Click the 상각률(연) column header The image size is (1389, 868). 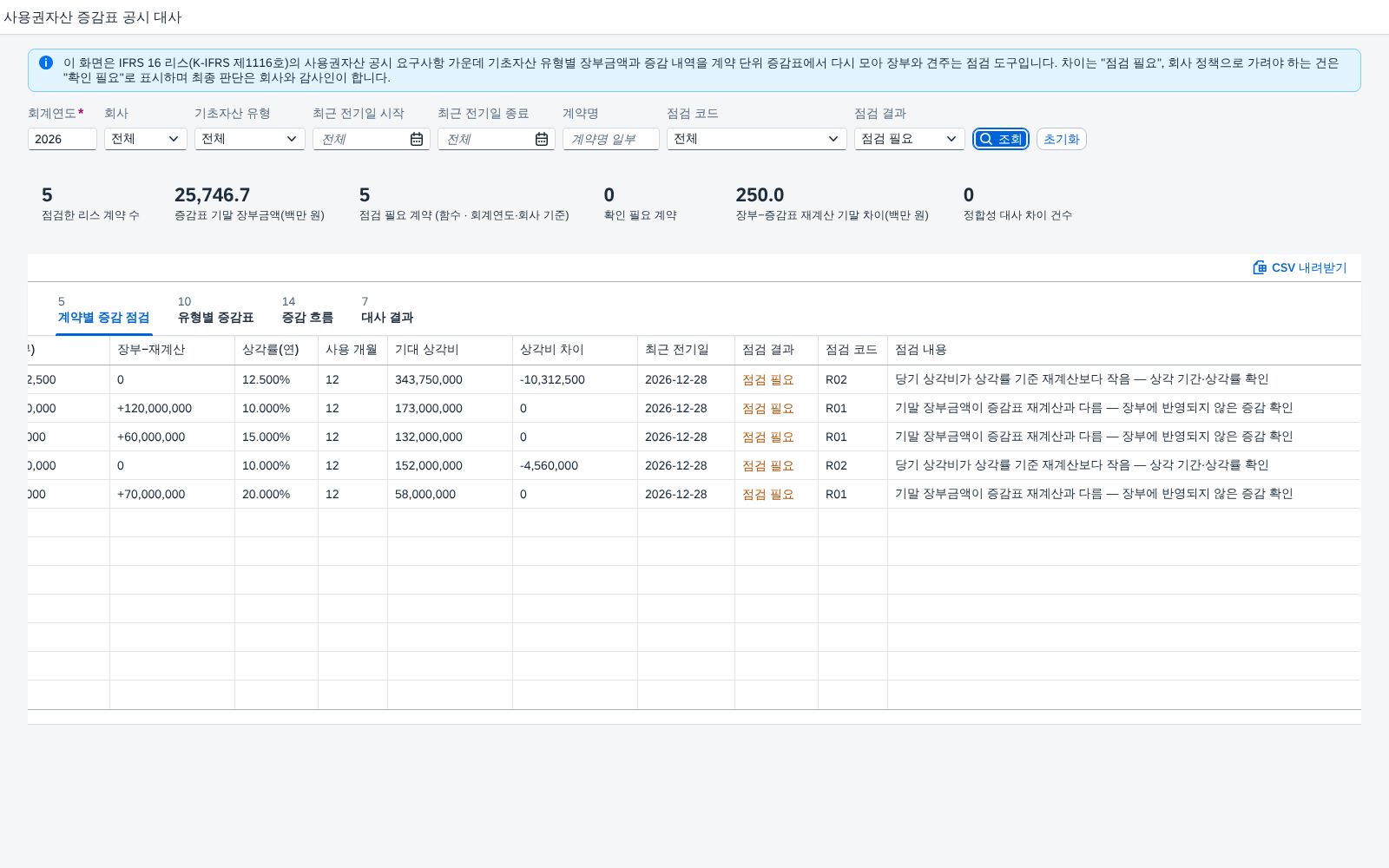276,350
